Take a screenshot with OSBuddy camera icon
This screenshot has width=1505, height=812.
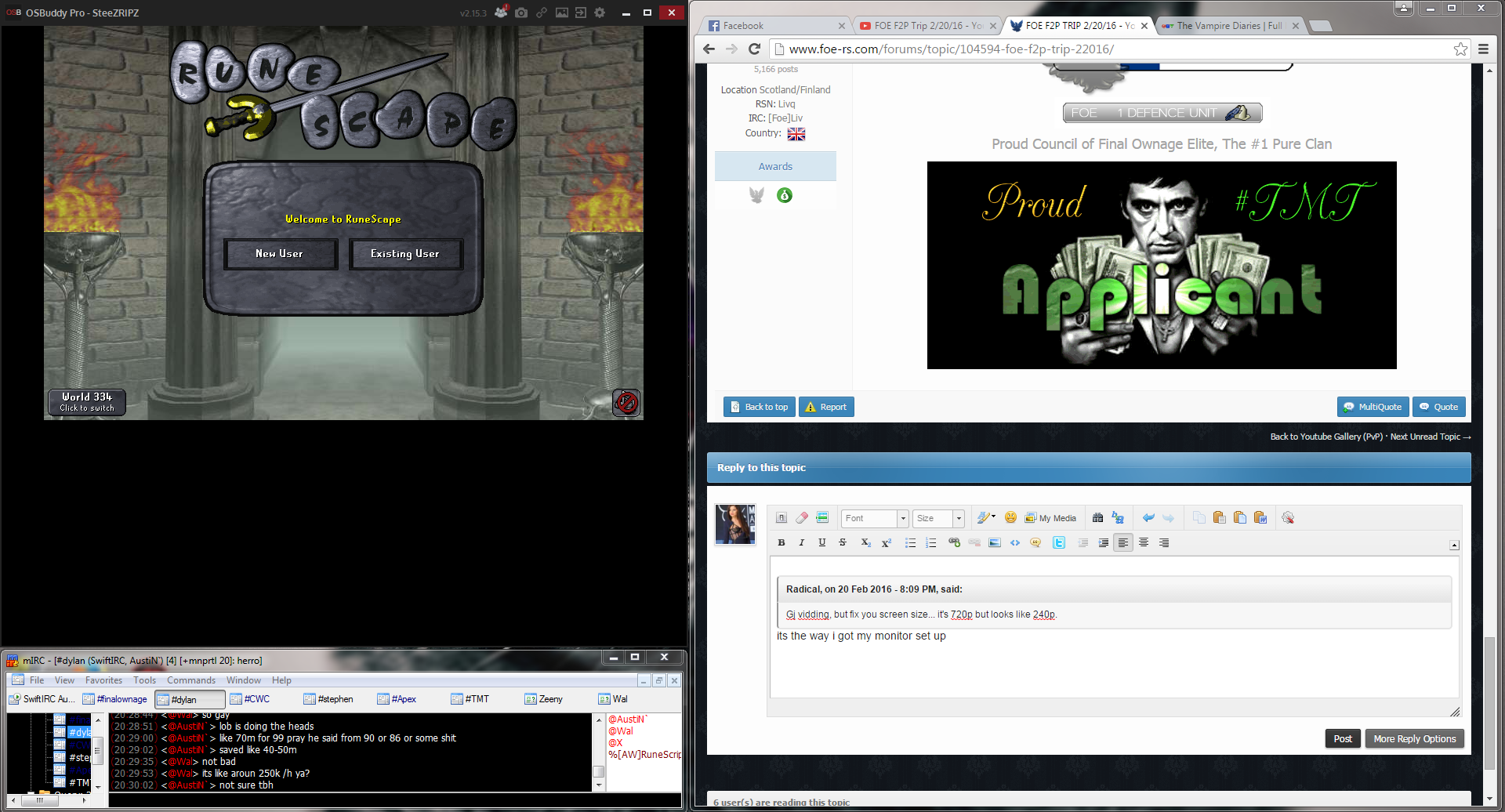coord(521,13)
